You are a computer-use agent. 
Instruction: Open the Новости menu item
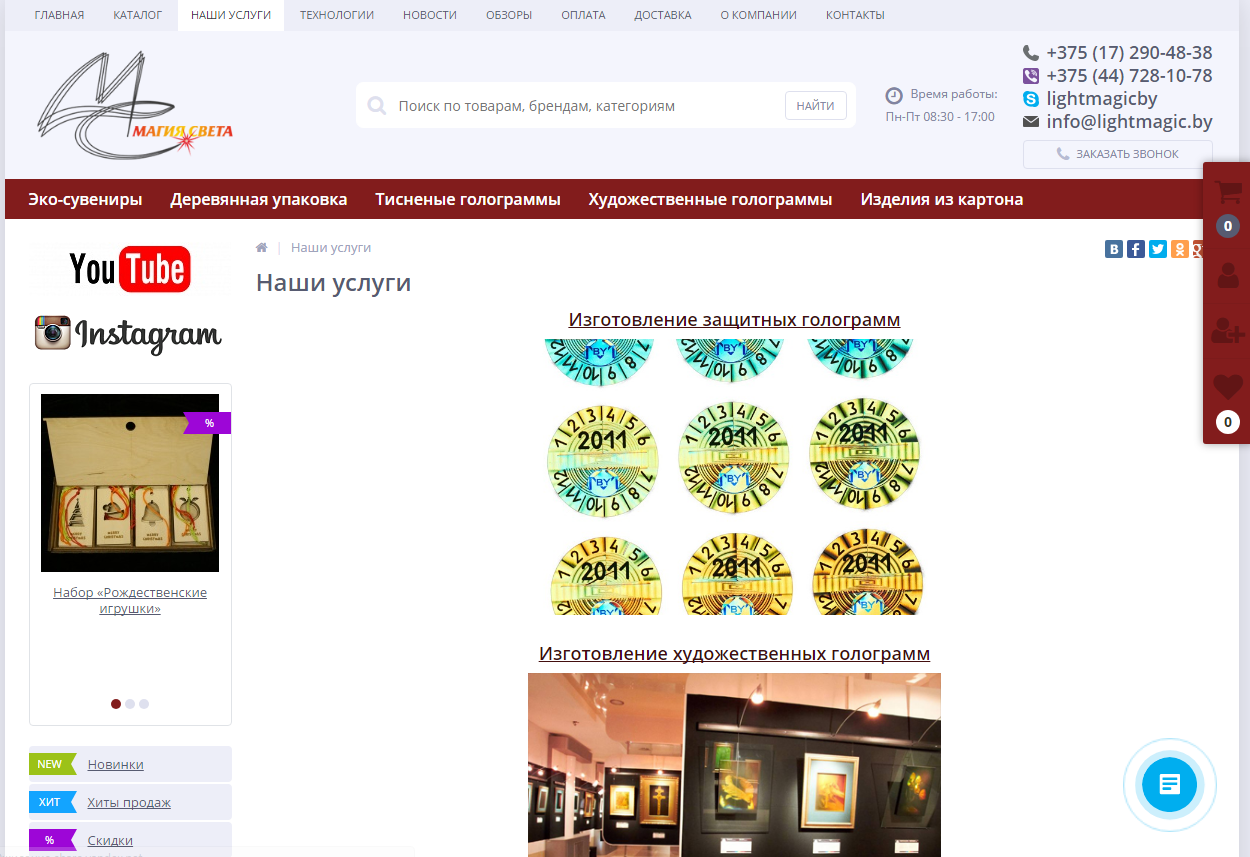click(x=430, y=15)
